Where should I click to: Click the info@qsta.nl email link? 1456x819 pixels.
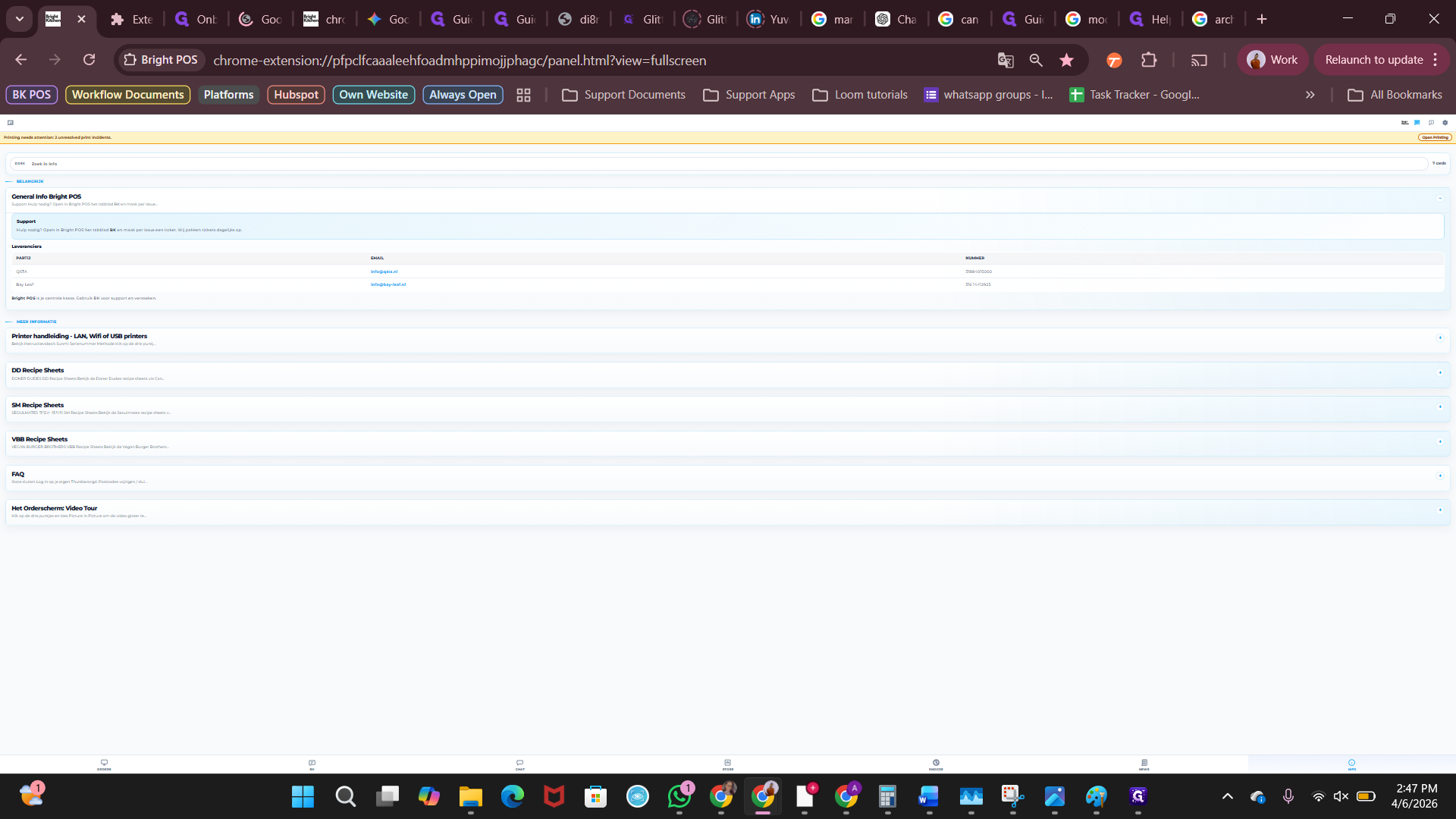(384, 271)
